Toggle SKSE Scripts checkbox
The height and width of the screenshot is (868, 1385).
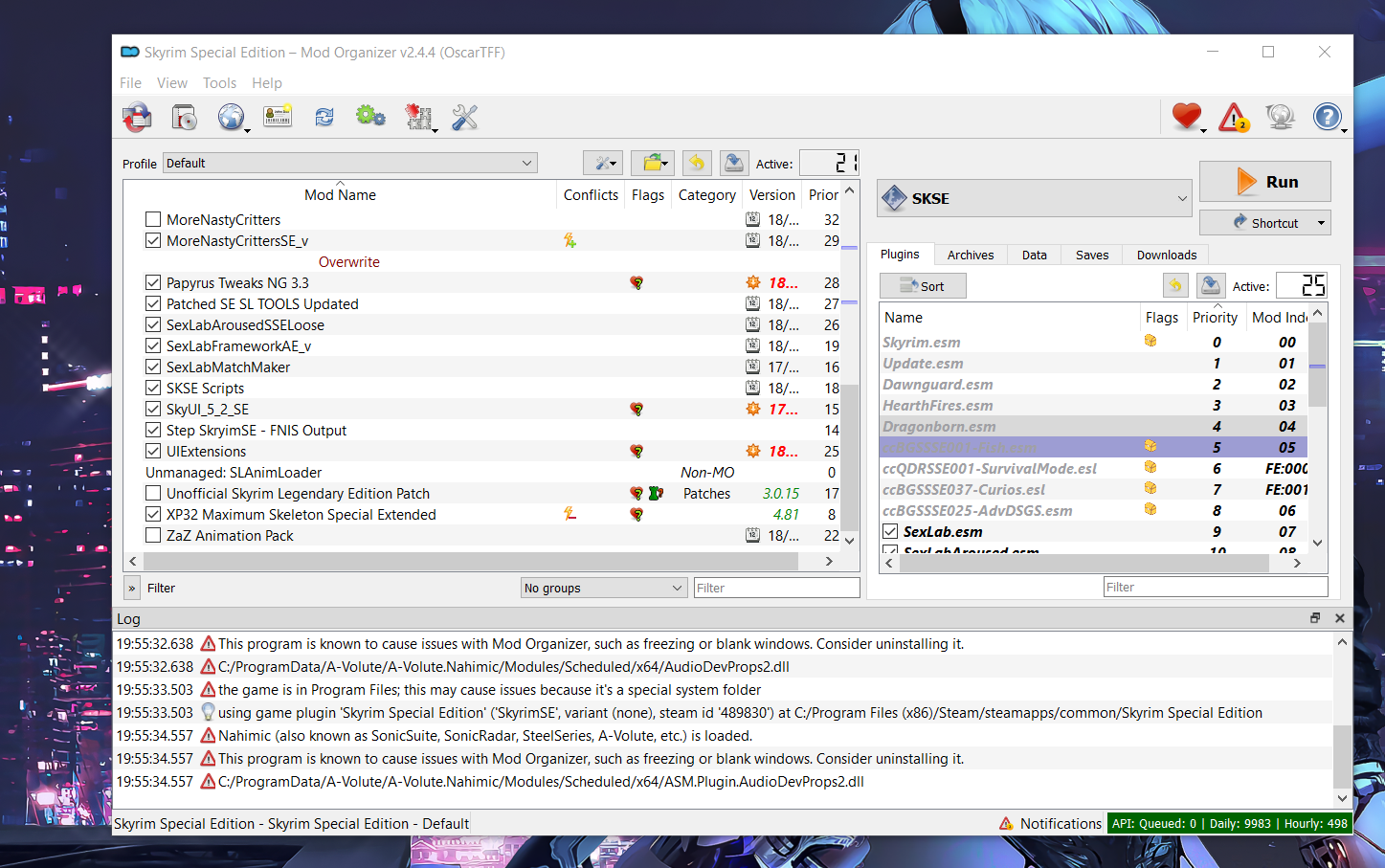(x=153, y=389)
